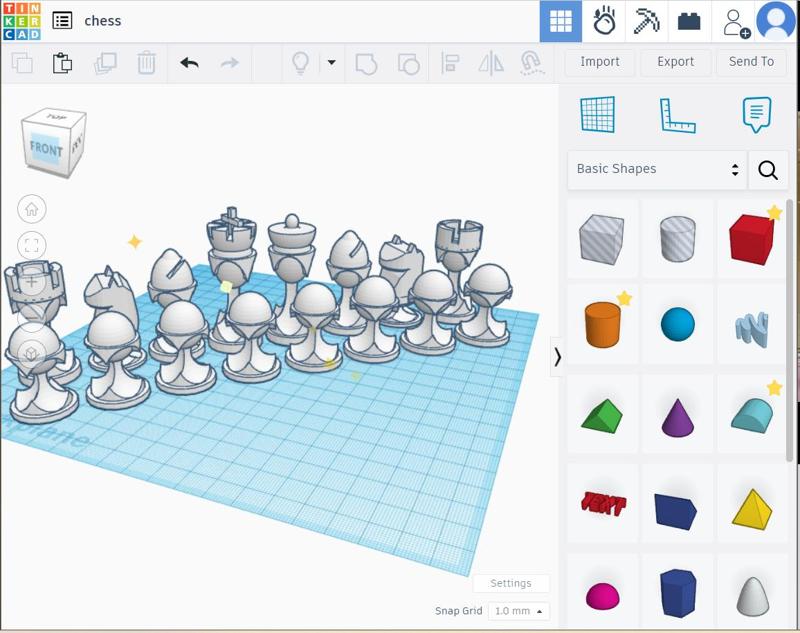Image resolution: width=800 pixels, height=633 pixels.
Task: Open the Bricks editor view
Action: 689,21
